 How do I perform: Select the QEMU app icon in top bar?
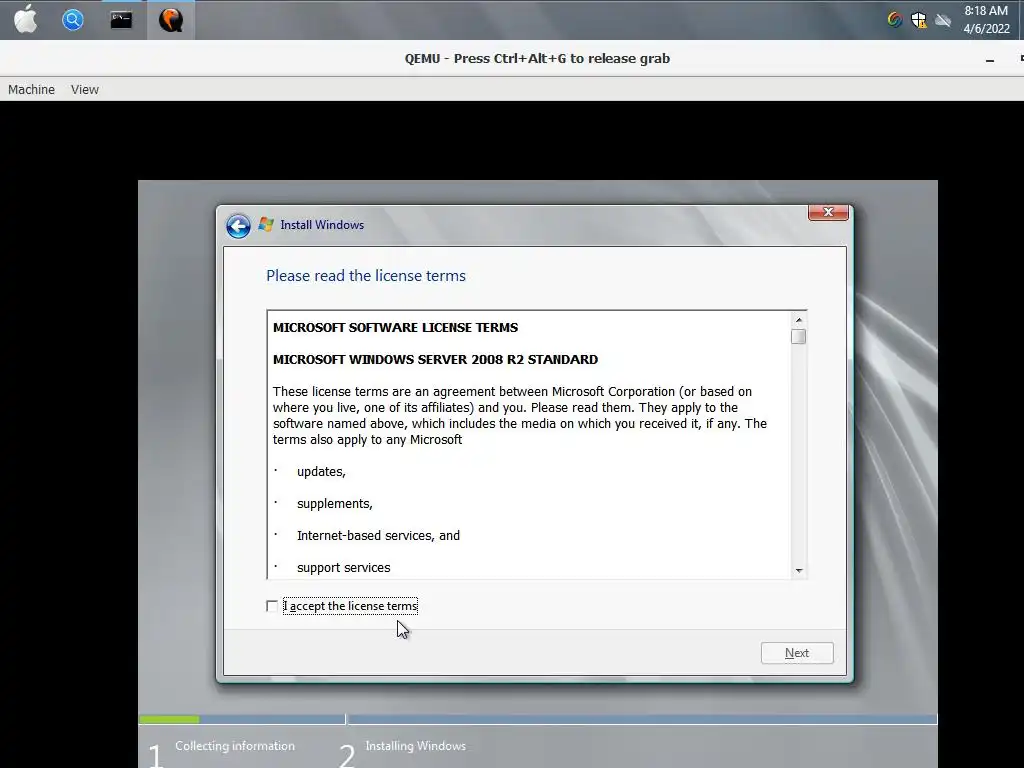[x=170, y=20]
